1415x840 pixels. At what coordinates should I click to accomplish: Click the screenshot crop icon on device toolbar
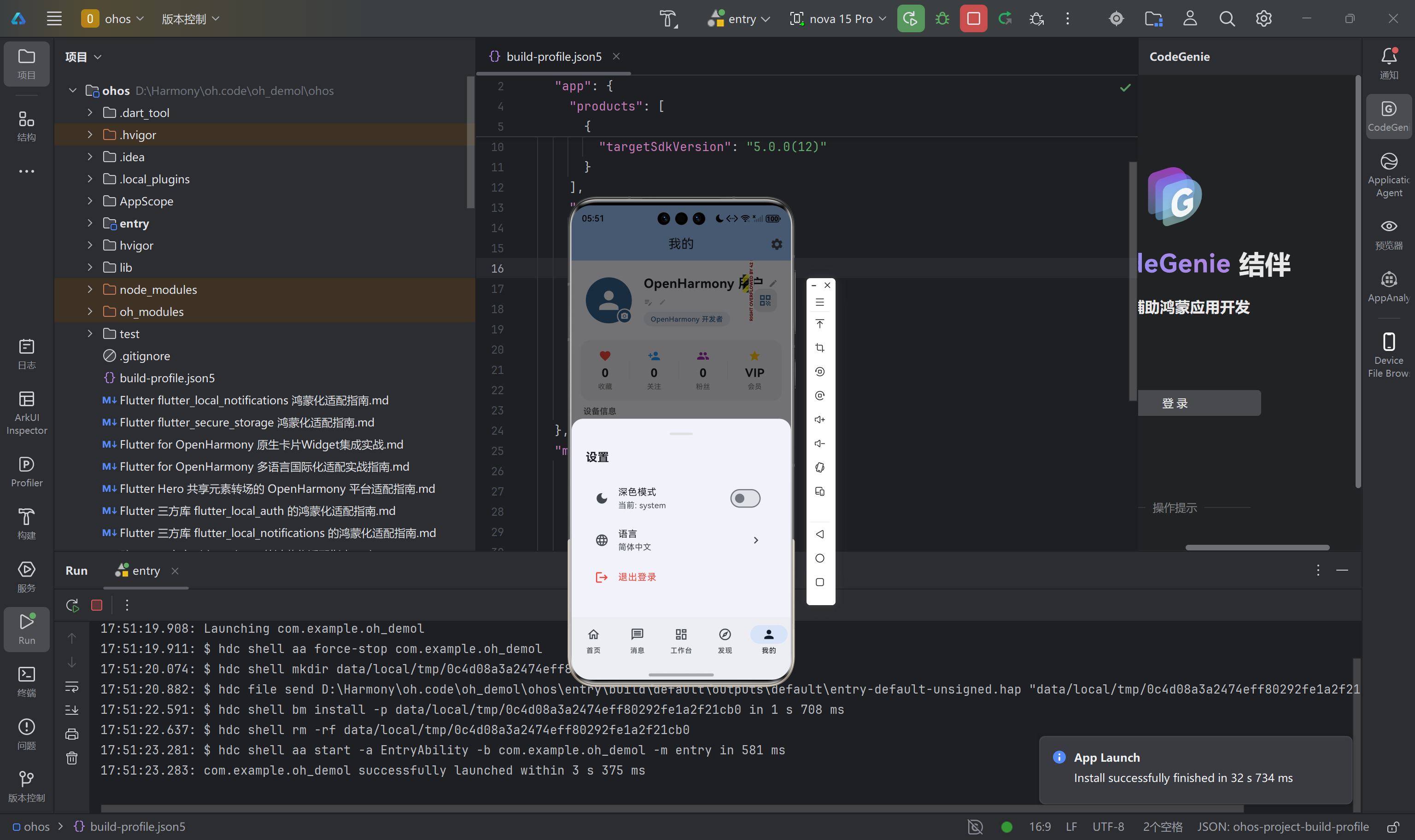tap(819, 348)
